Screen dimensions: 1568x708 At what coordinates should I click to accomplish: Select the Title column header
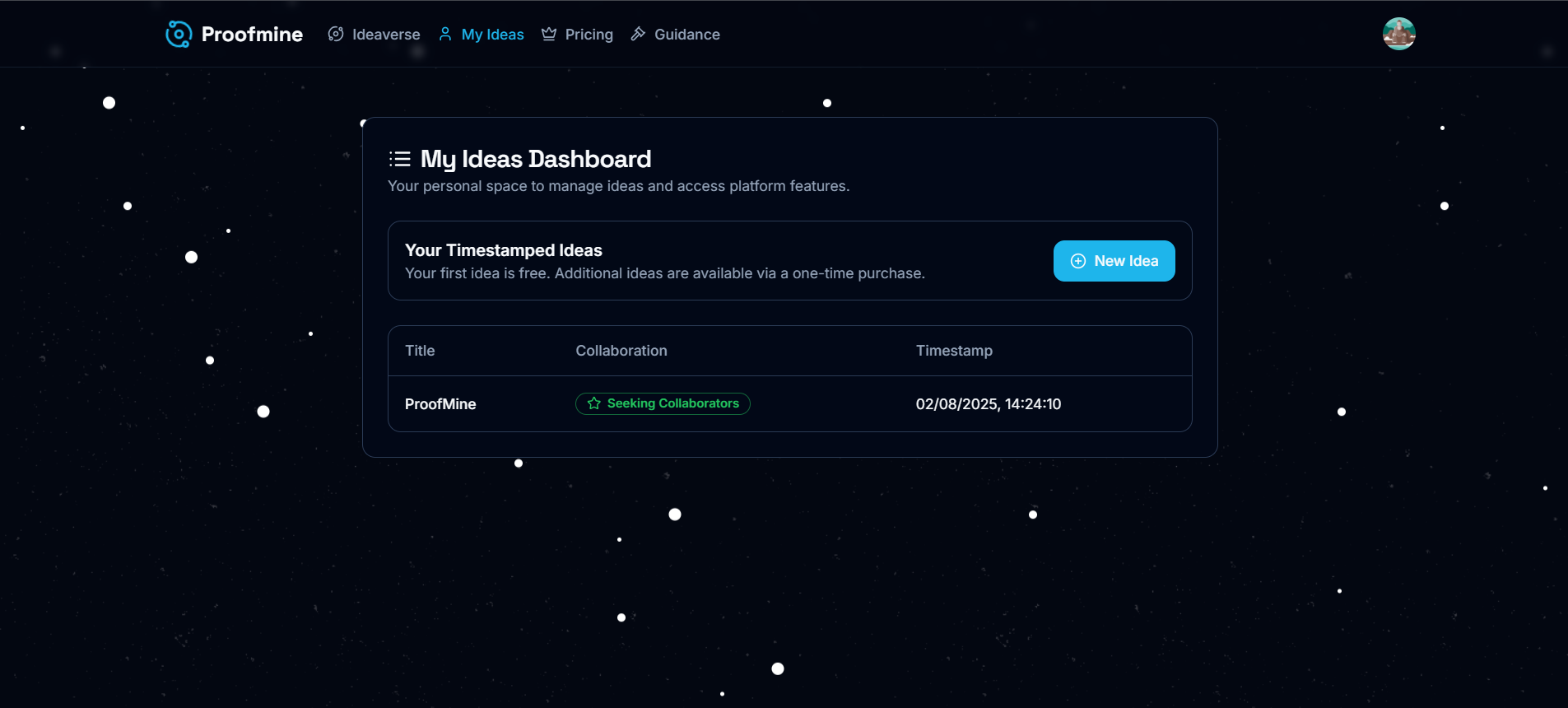tap(420, 351)
